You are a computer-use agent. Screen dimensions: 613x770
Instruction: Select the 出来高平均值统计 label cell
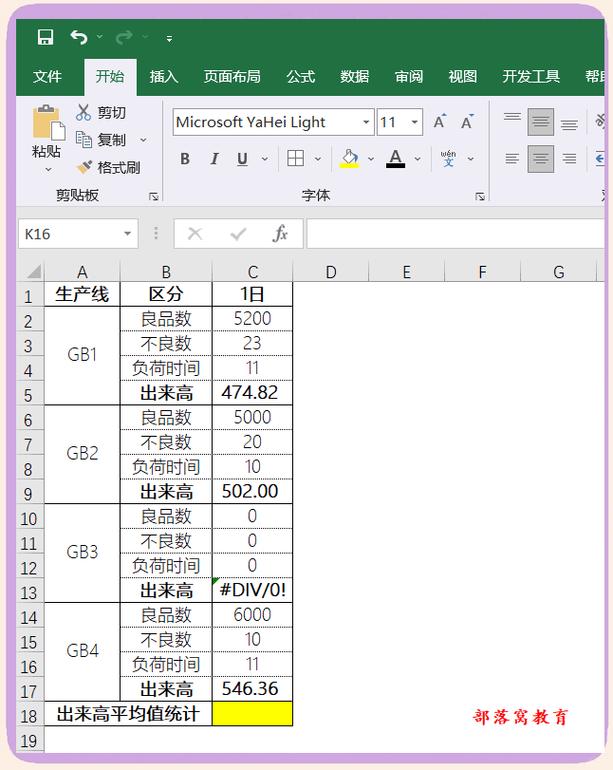(128, 714)
